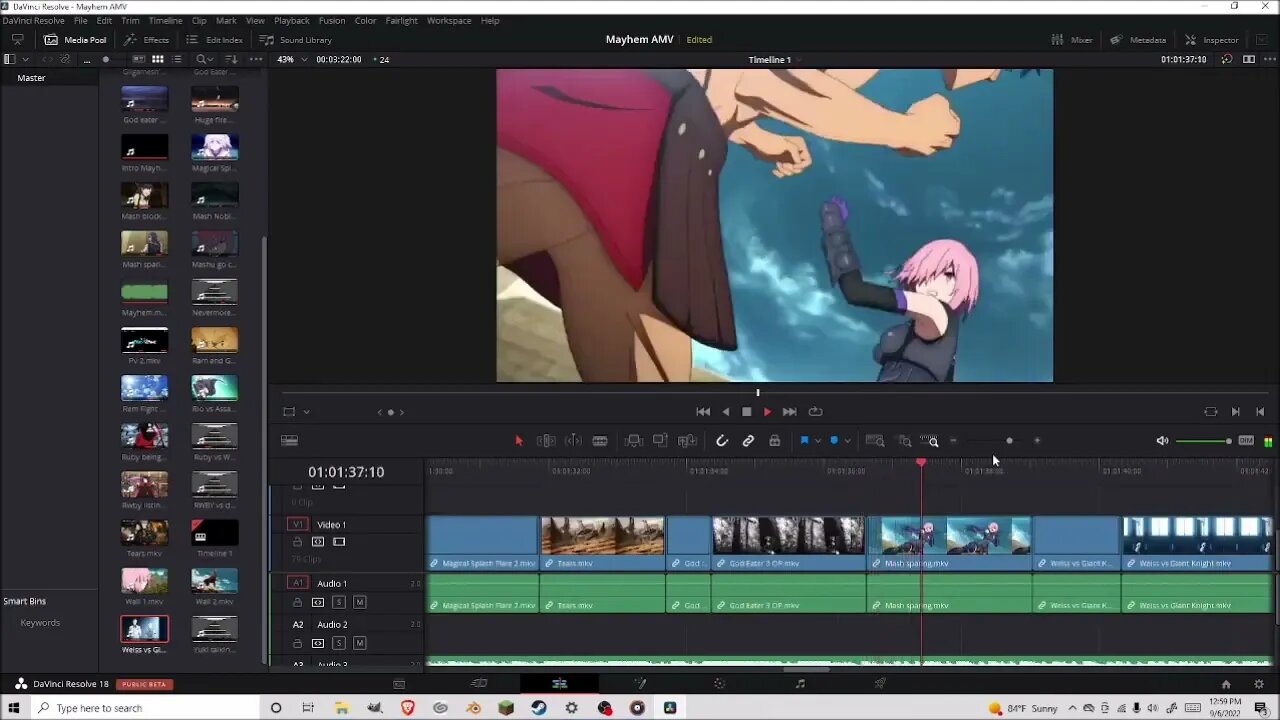Image resolution: width=1280 pixels, height=720 pixels.
Task: Open the Fusion menu
Action: [332, 20]
